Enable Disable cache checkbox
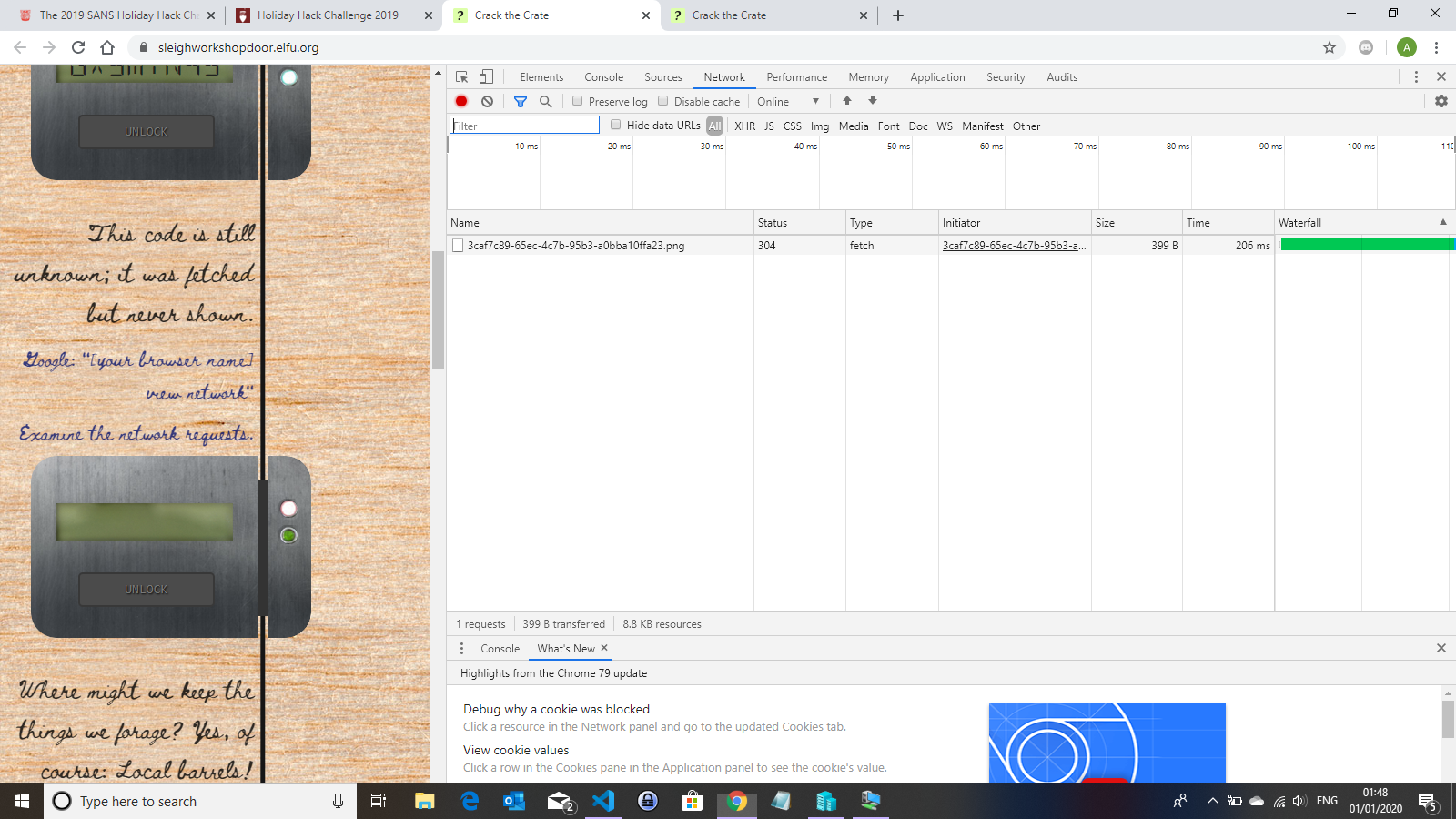 point(663,101)
